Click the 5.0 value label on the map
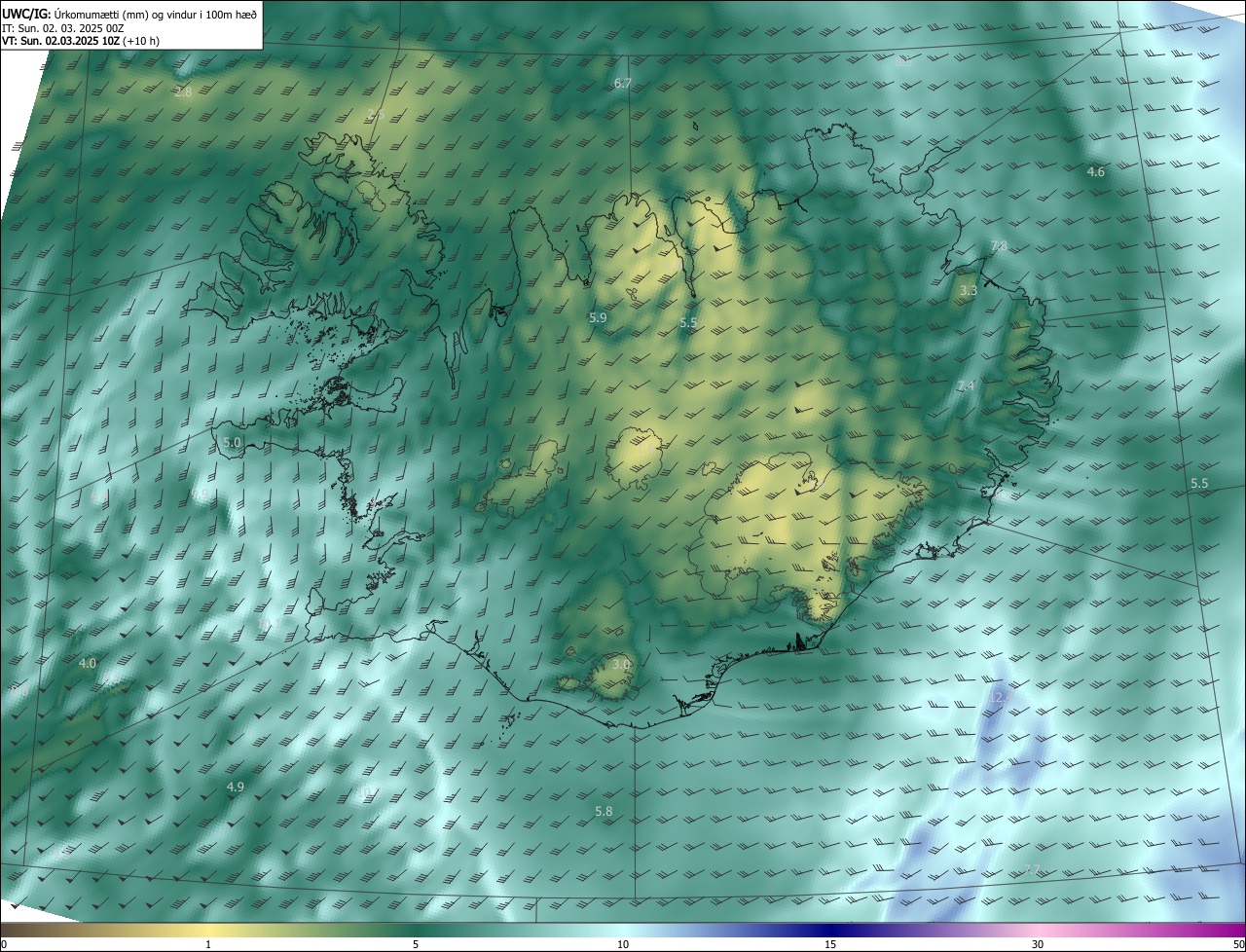This screenshot has height=952, width=1246. coord(232,442)
